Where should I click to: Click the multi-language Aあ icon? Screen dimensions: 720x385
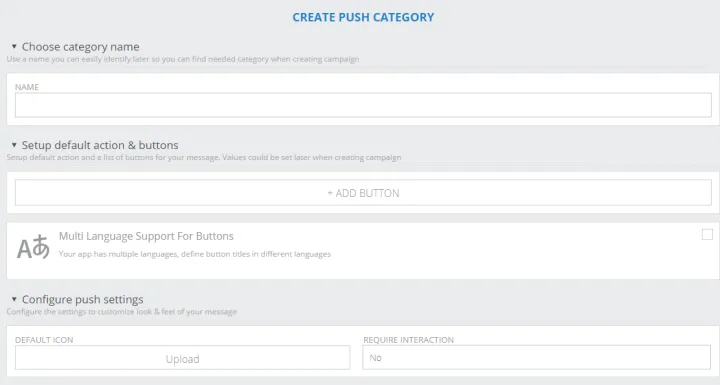point(33,247)
